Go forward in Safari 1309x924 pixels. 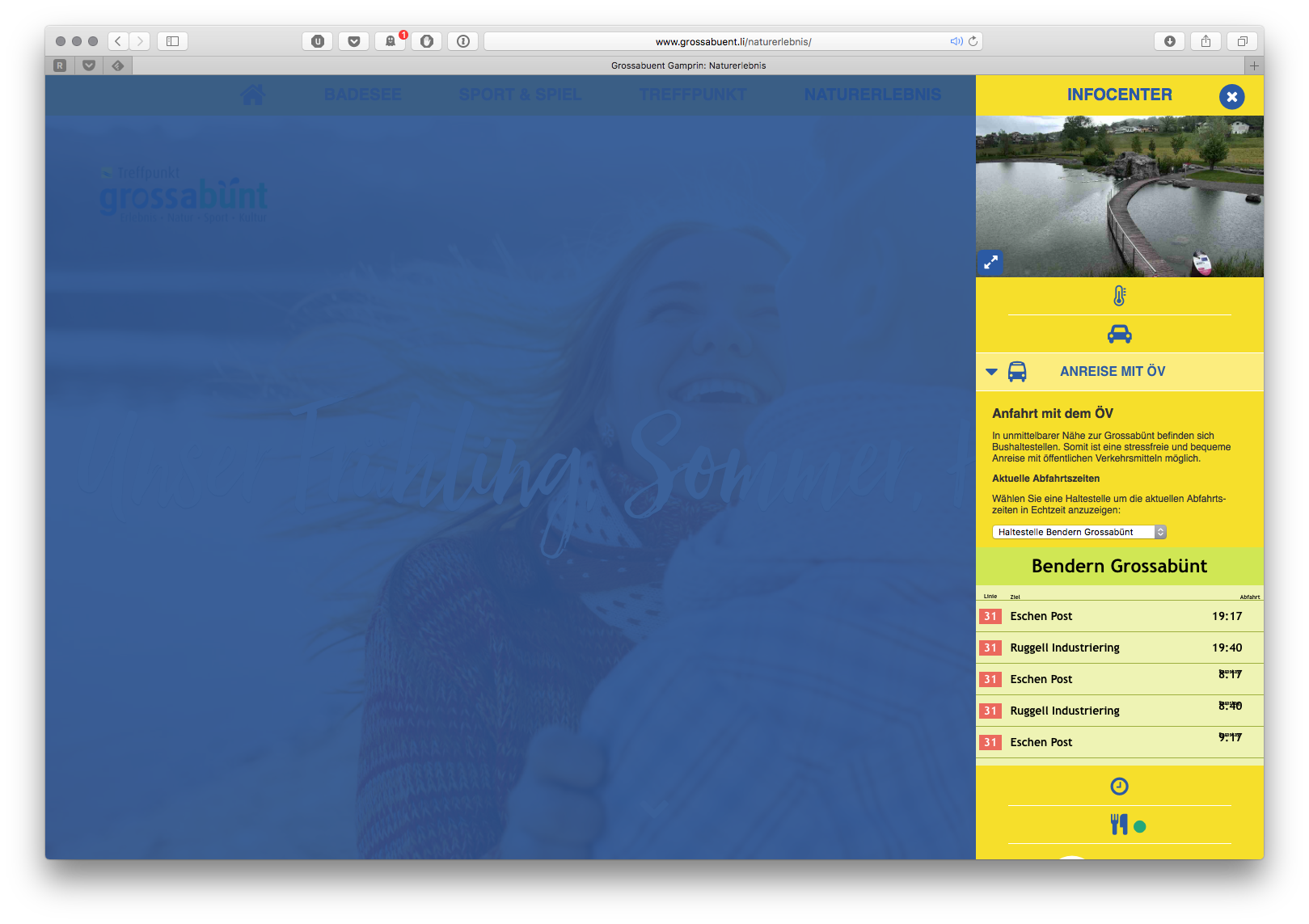[140, 41]
